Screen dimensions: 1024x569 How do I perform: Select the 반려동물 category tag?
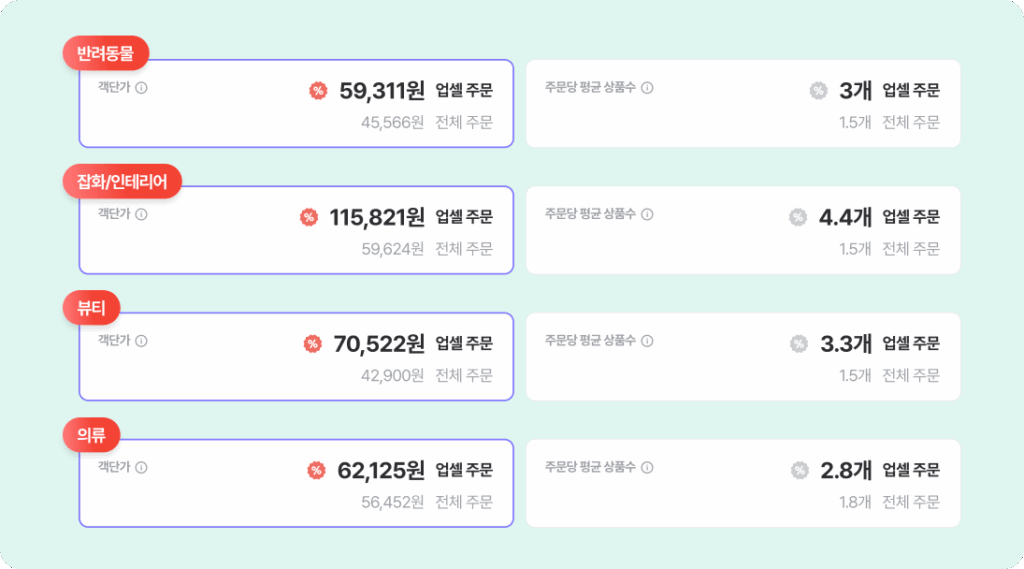click(106, 53)
